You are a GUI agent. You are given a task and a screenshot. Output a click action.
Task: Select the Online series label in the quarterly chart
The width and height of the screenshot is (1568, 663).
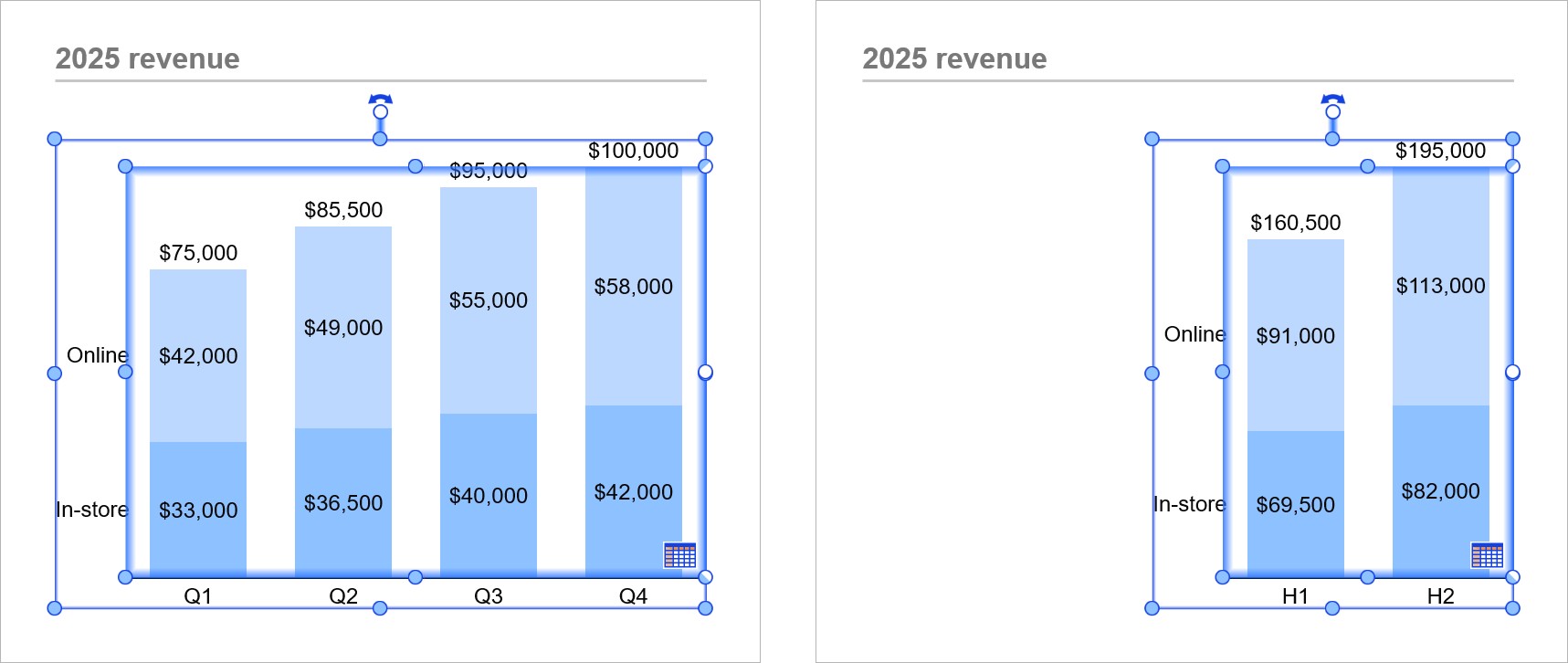coord(97,355)
